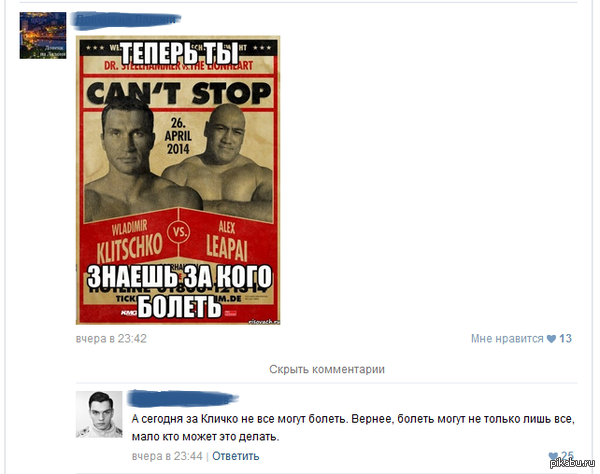Image resolution: width=600 pixels, height=474 pixels.
Task: Open the post author's city night avatar
Action: coord(43,35)
